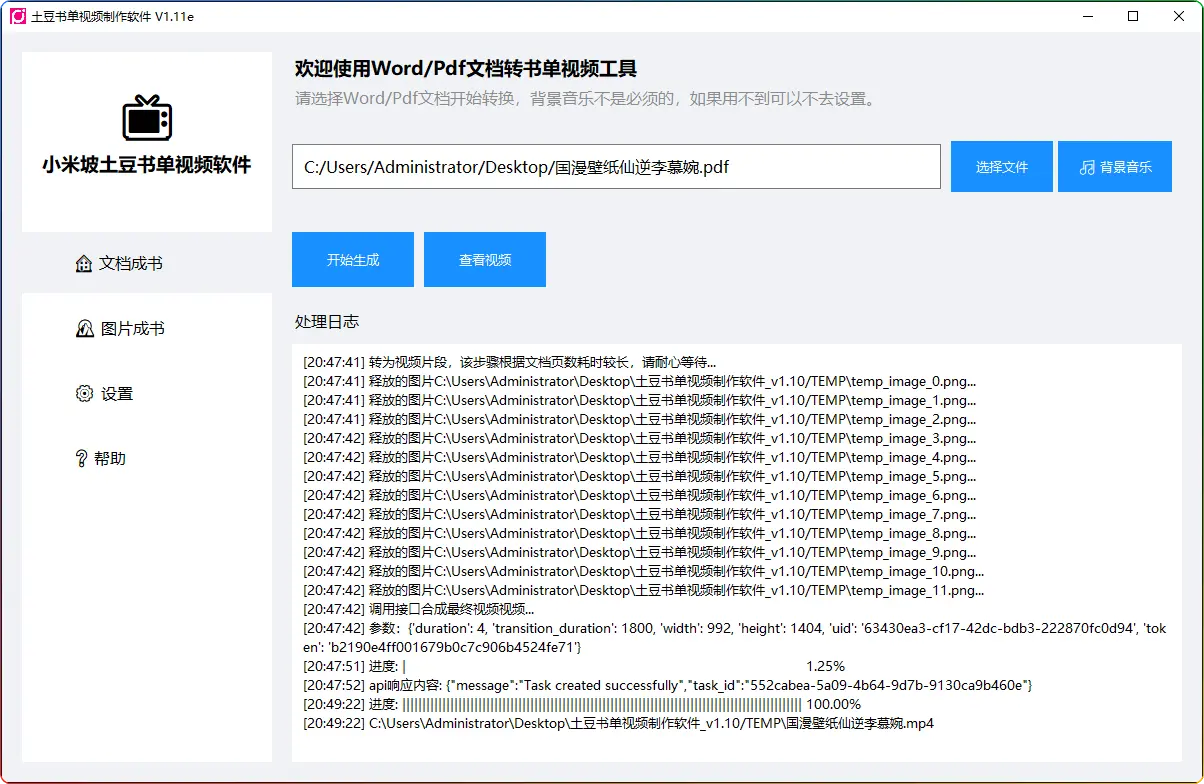This screenshot has width=1204, height=784.
Task: Click the 100.00% progress bar log line
Action: [x=581, y=704]
